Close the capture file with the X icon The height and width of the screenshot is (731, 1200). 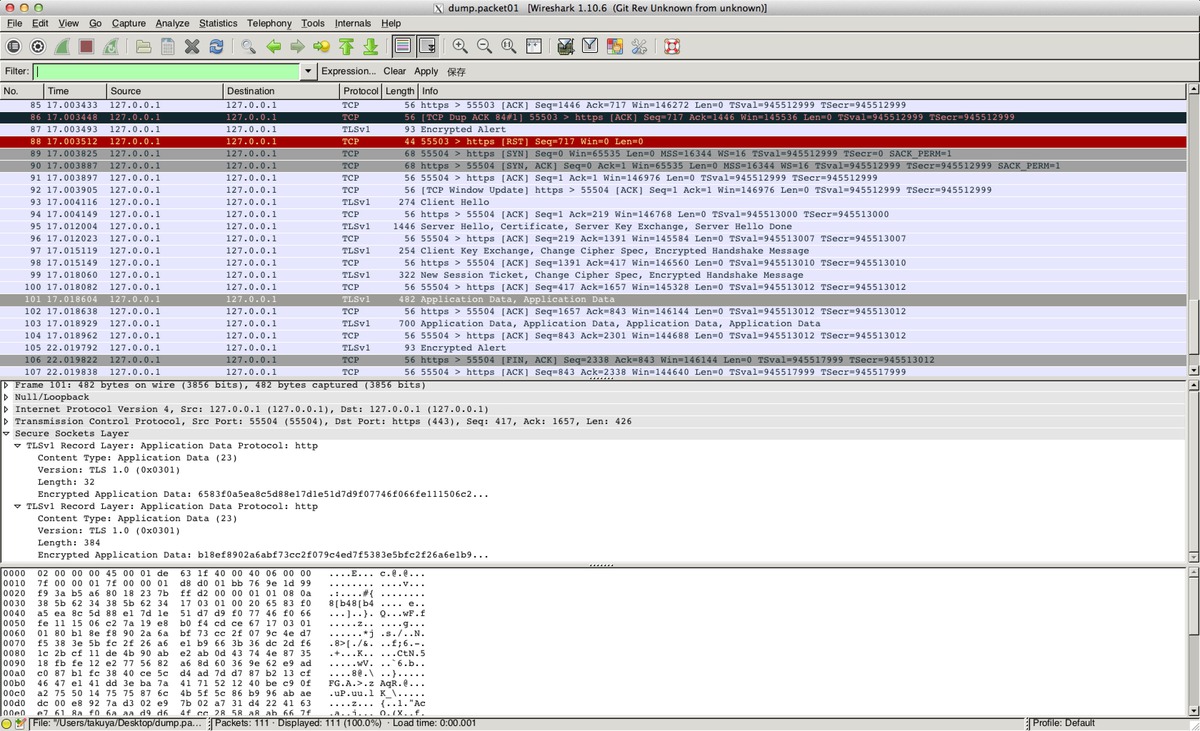click(x=192, y=46)
